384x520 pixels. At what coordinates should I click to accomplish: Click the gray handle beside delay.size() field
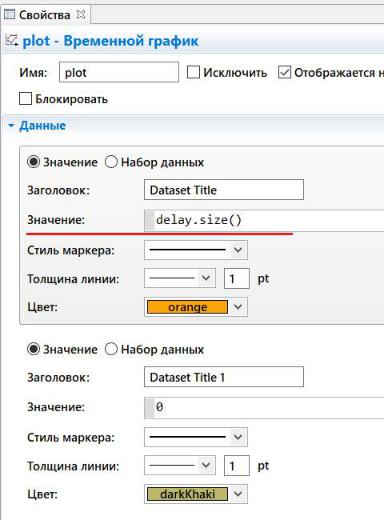(x=149, y=220)
